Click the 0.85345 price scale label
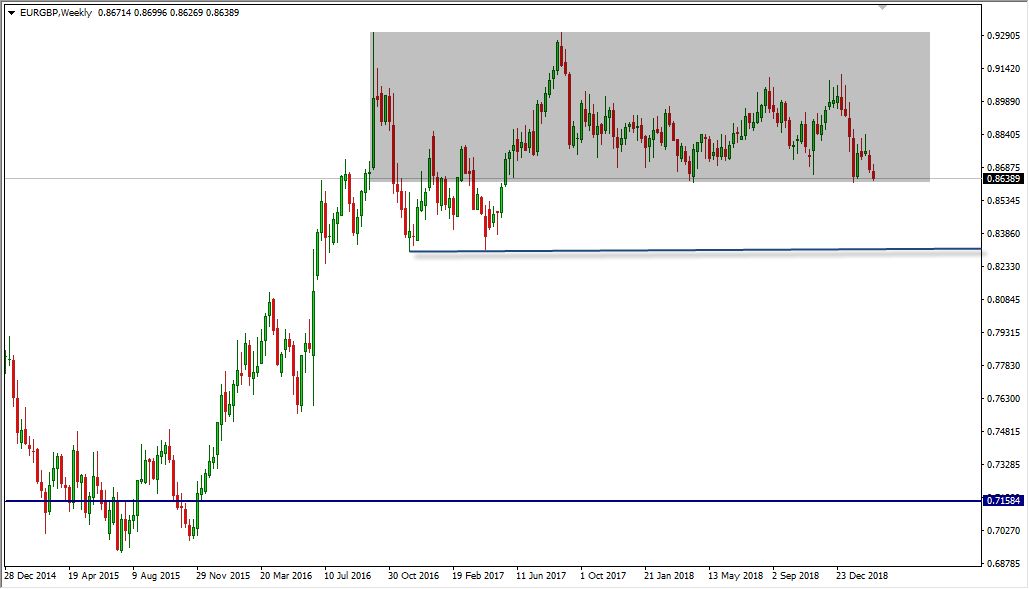 click(1003, 200)
